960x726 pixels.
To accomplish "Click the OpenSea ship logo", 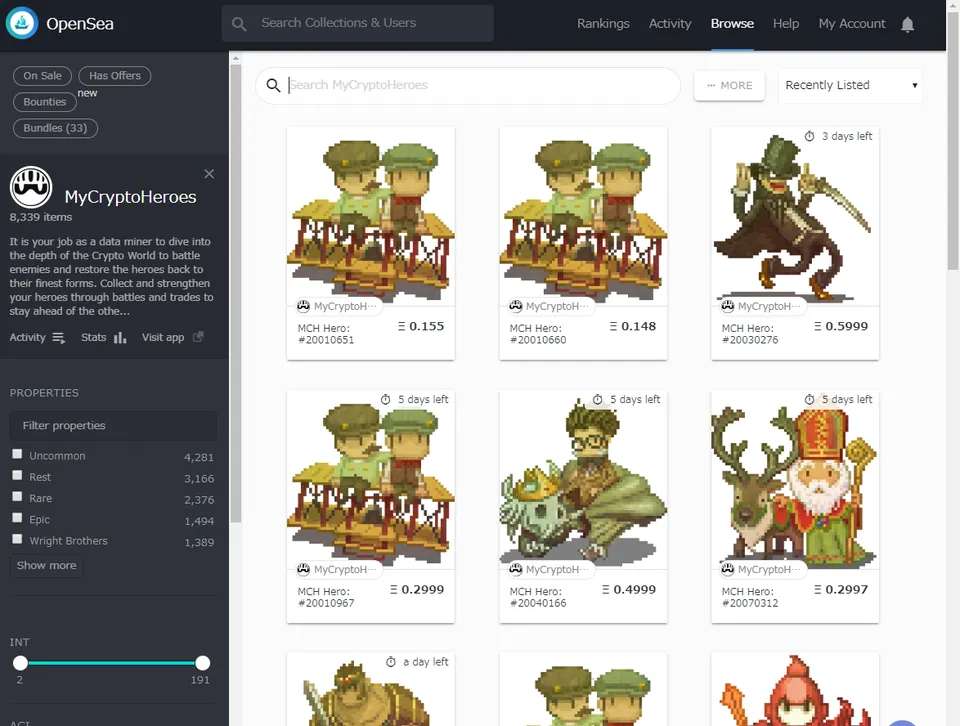I will click(x=22, y=23).
